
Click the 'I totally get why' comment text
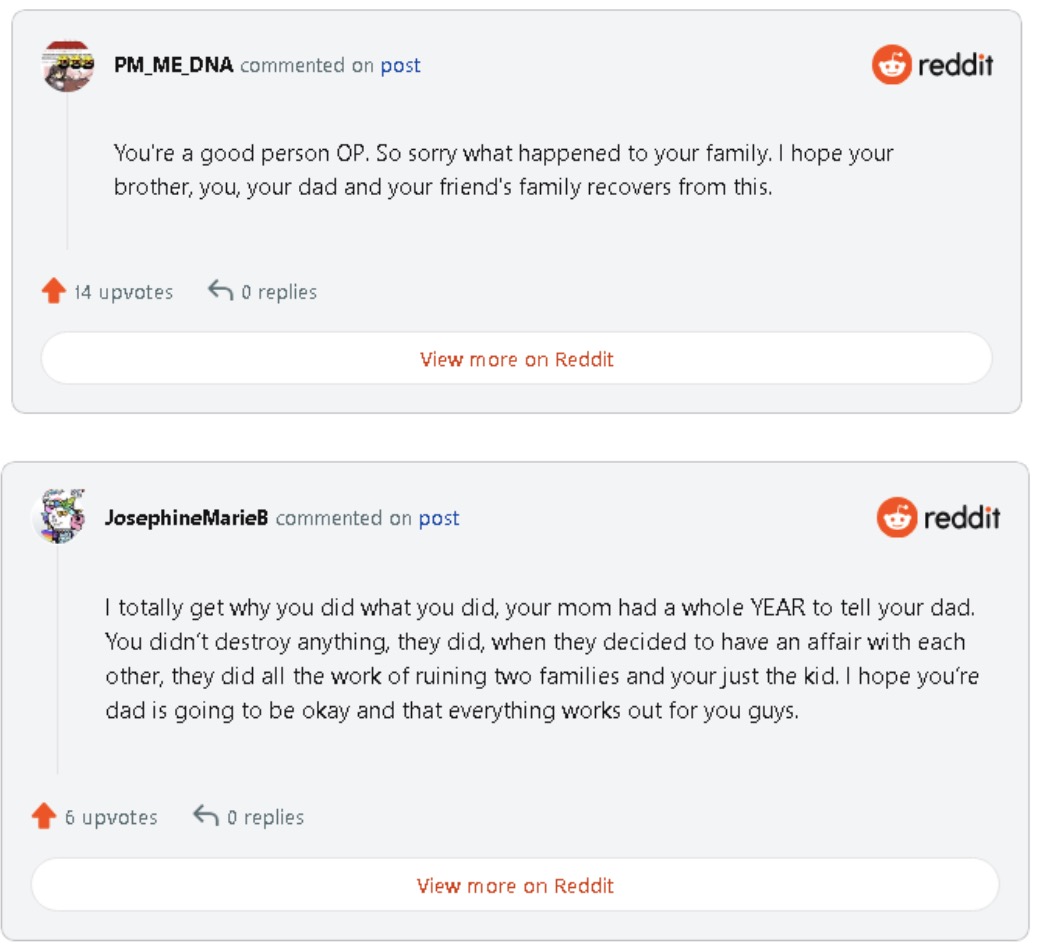coord(541,659)
